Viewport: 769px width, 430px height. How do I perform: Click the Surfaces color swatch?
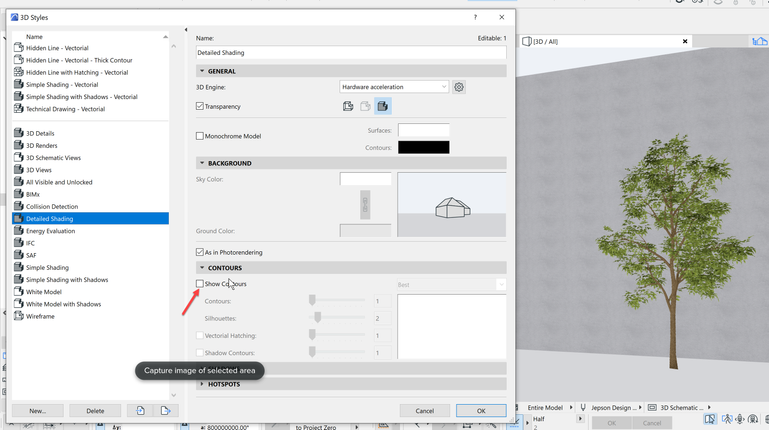424,130
